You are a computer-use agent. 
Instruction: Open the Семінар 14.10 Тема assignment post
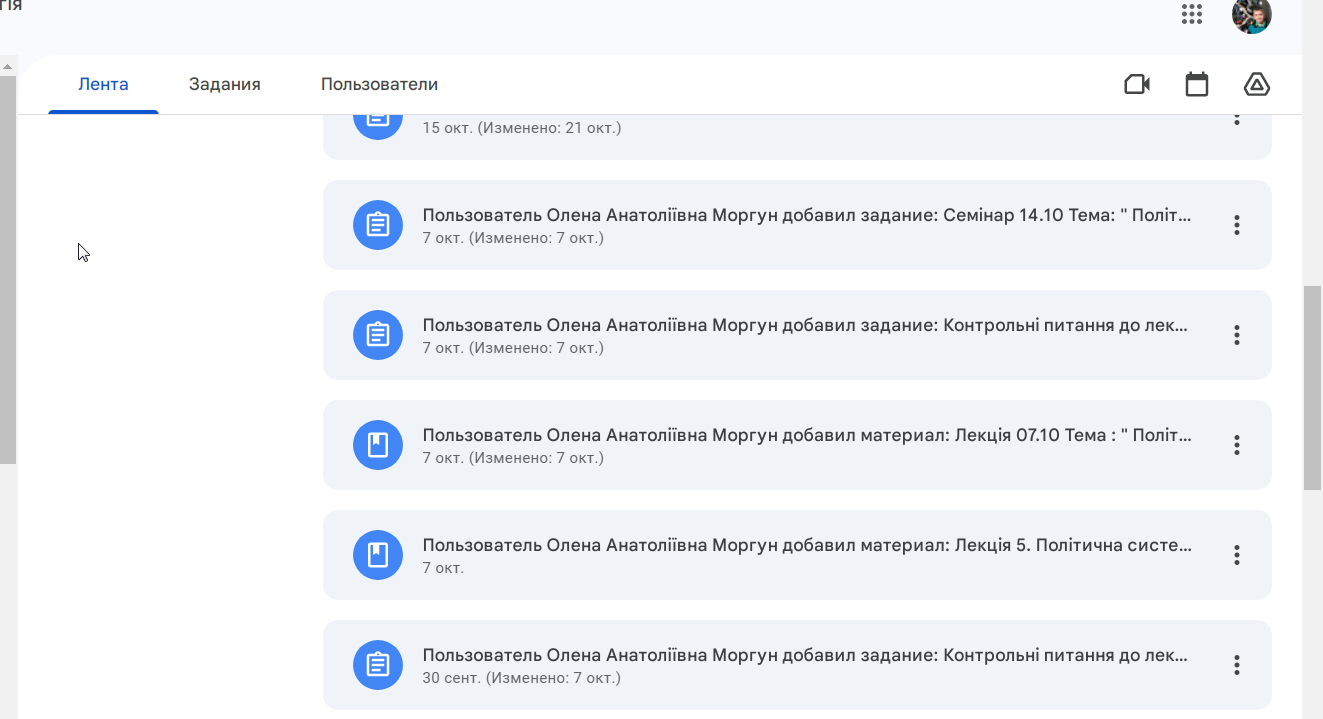pos(797,225)
